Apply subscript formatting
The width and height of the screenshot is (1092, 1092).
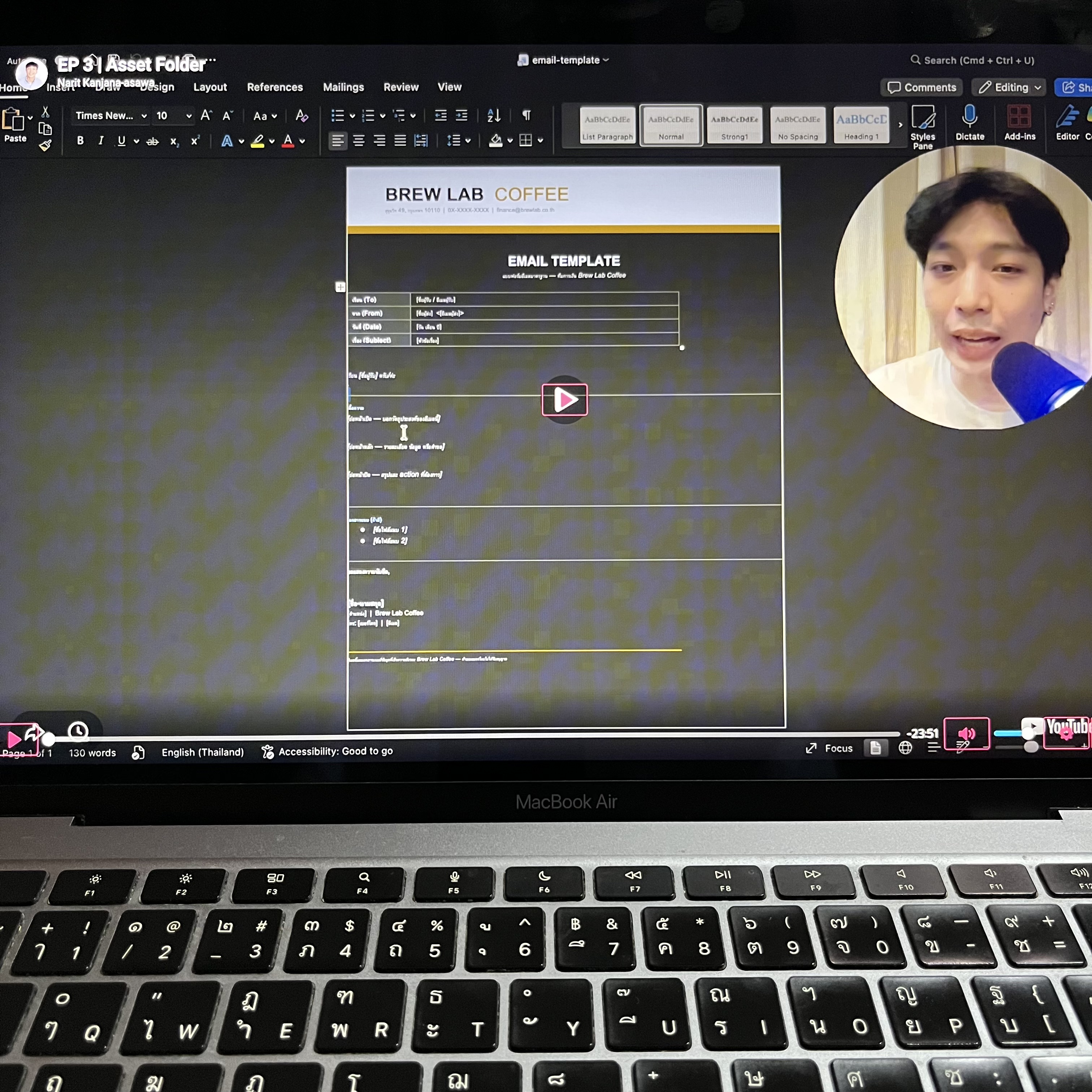[175, 141]
